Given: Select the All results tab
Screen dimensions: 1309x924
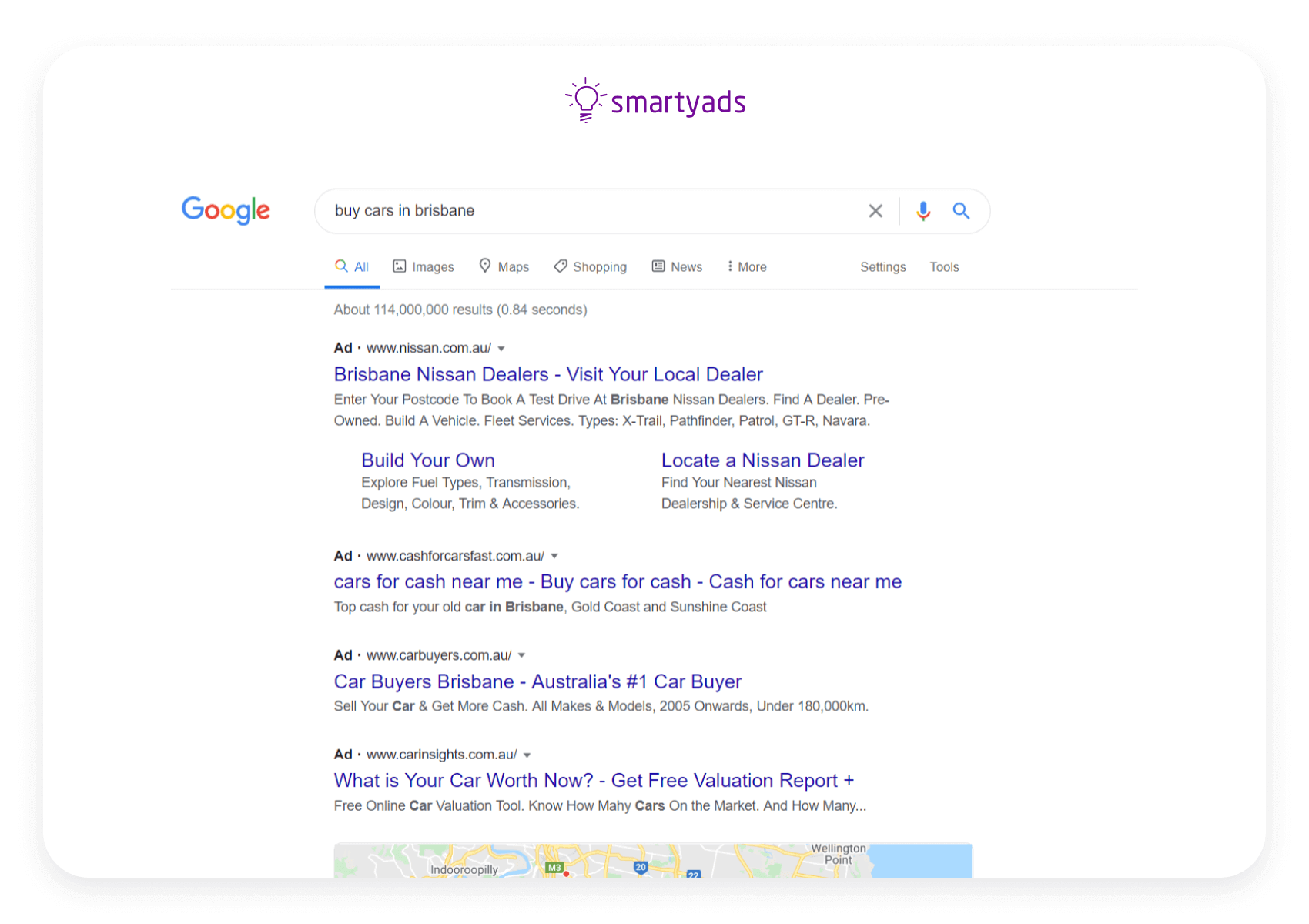Looking at the screenshot, I should (352, 267).
